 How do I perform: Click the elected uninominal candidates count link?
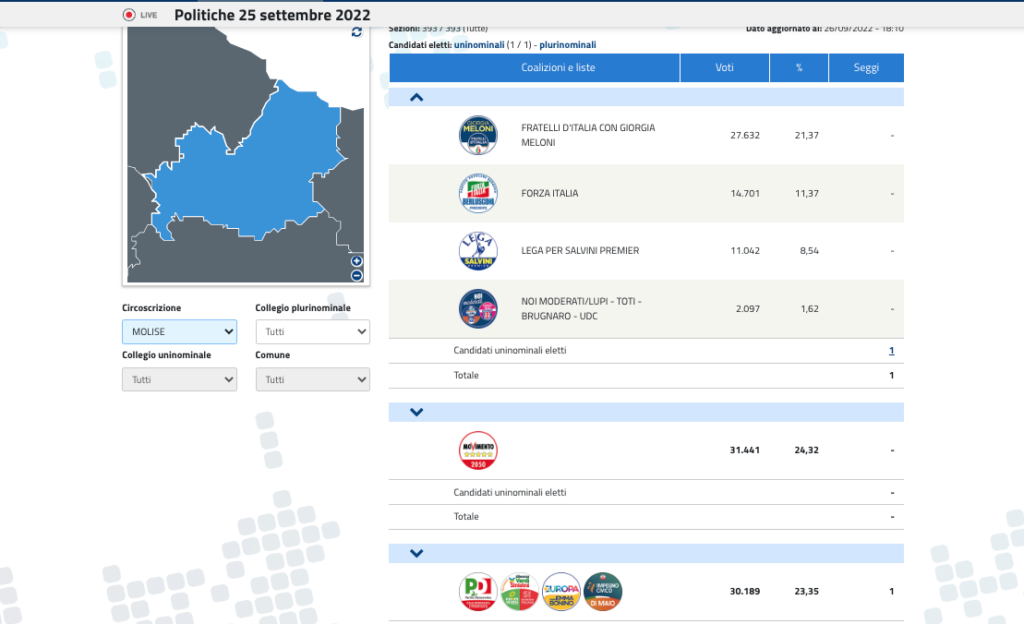[891, 351]
